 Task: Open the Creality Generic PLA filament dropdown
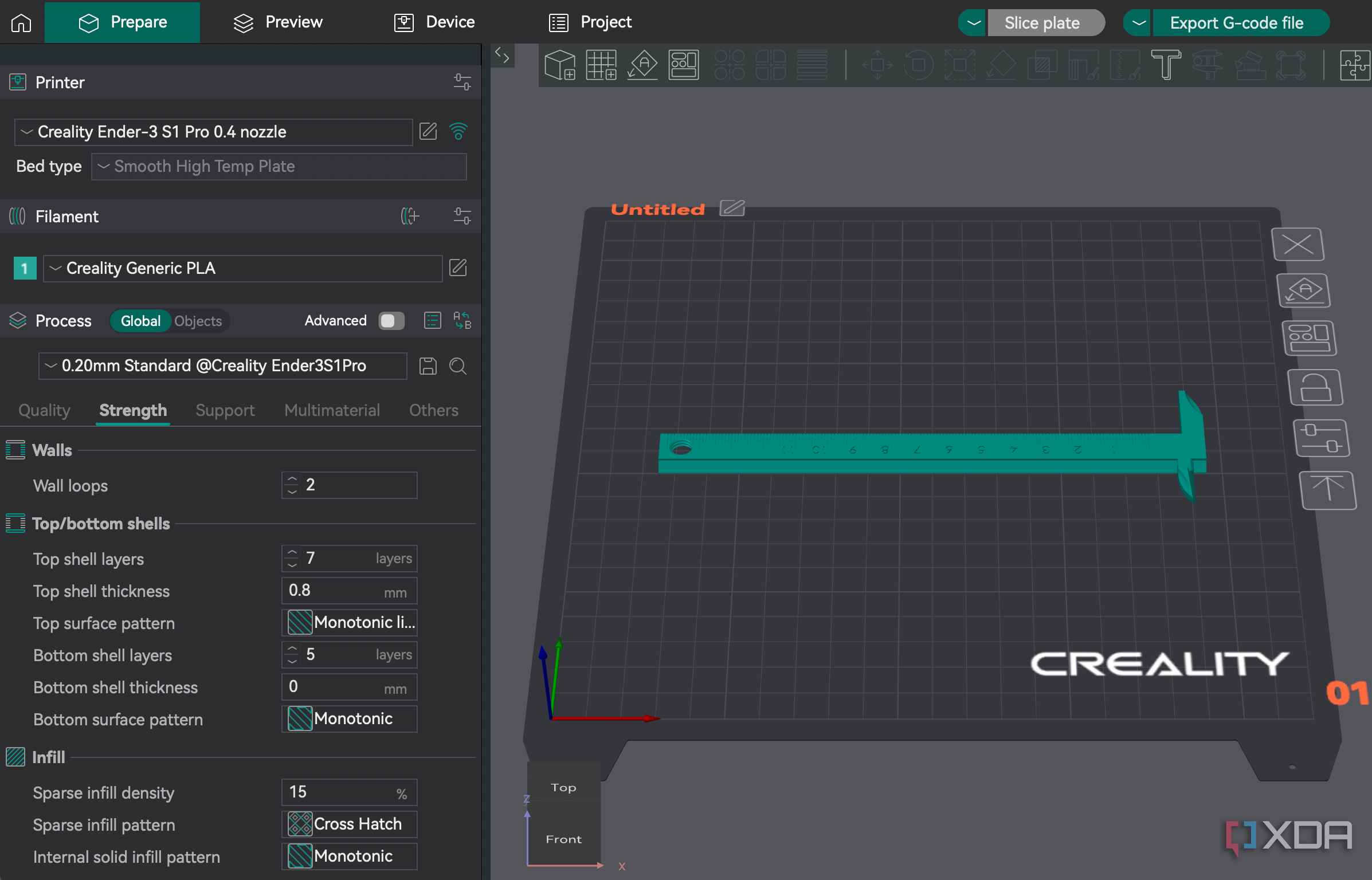pyautogui.click(x=242, y=268)
